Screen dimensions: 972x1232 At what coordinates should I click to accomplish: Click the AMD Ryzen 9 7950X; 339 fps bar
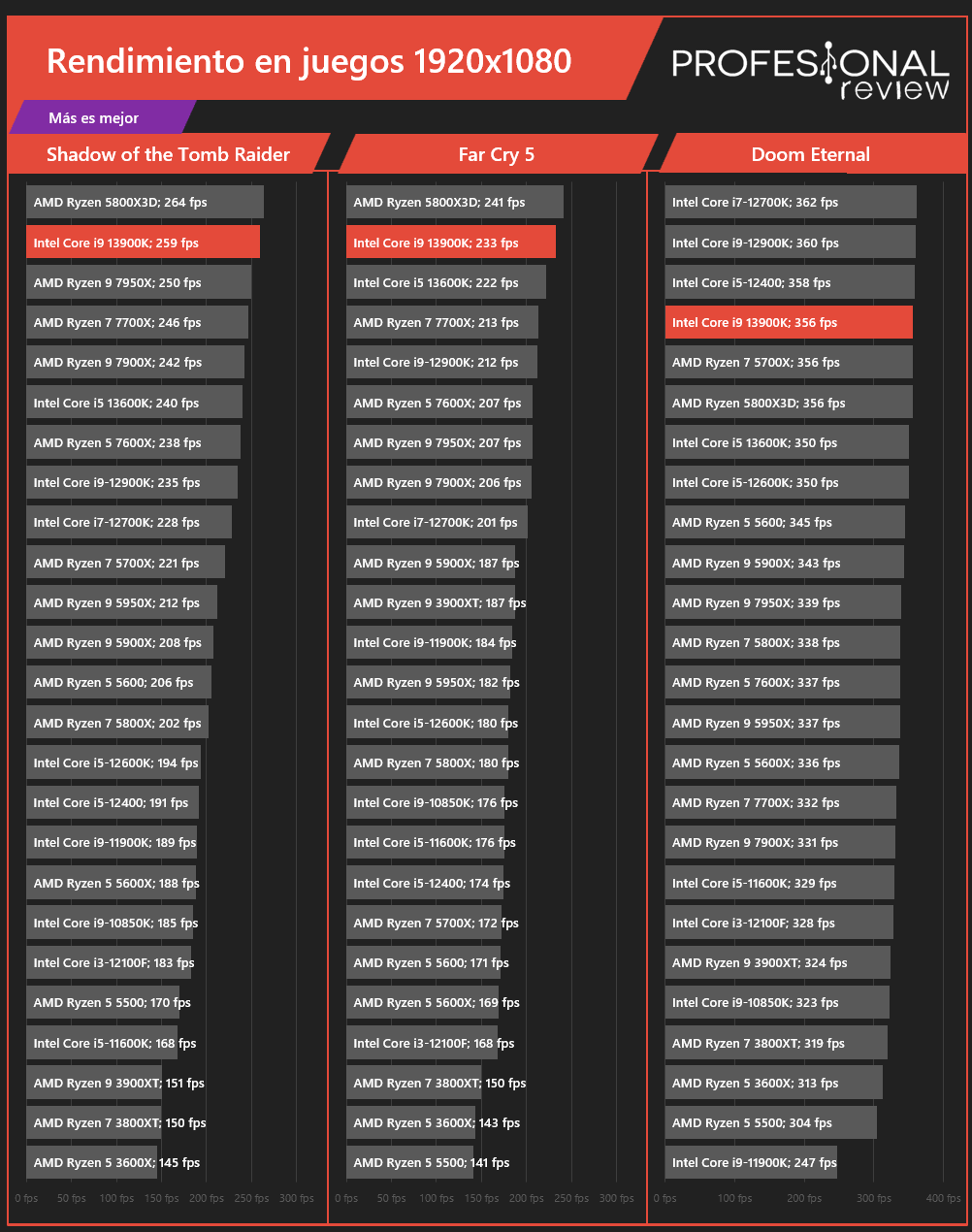783,602
